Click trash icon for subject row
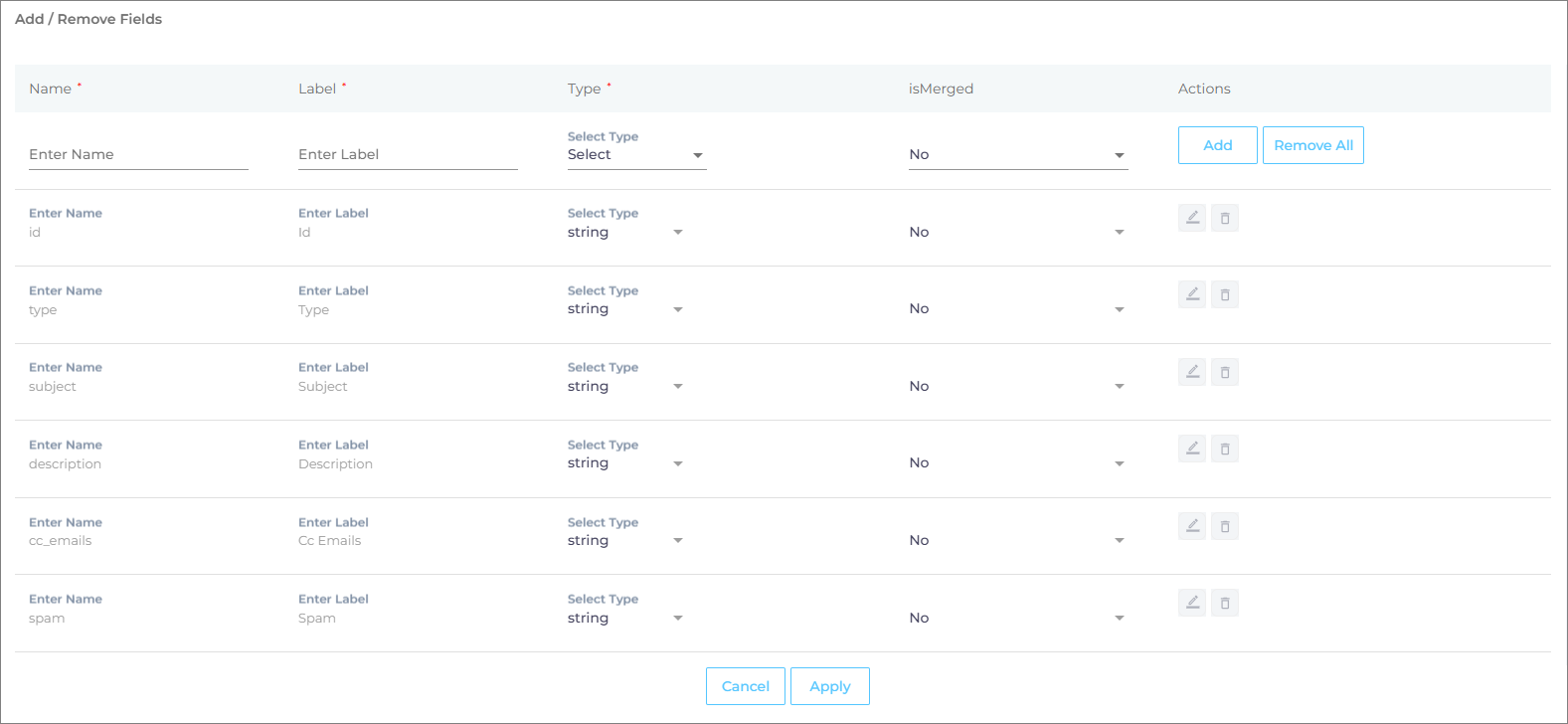Image resolution: width=1568 pixels, height=724 pixels. [x=1225, y=372]
